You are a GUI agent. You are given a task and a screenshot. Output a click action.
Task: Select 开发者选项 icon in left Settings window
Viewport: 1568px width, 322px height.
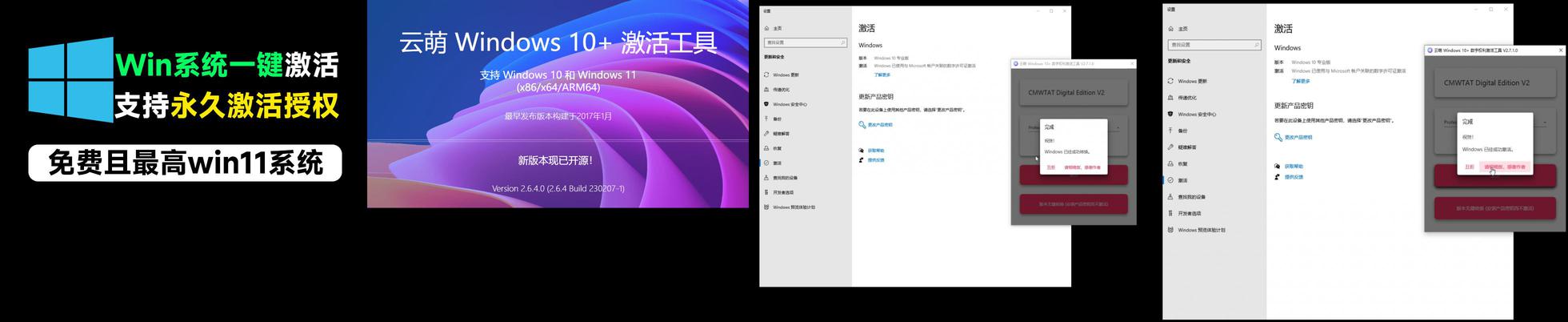(x=766, y=192)
